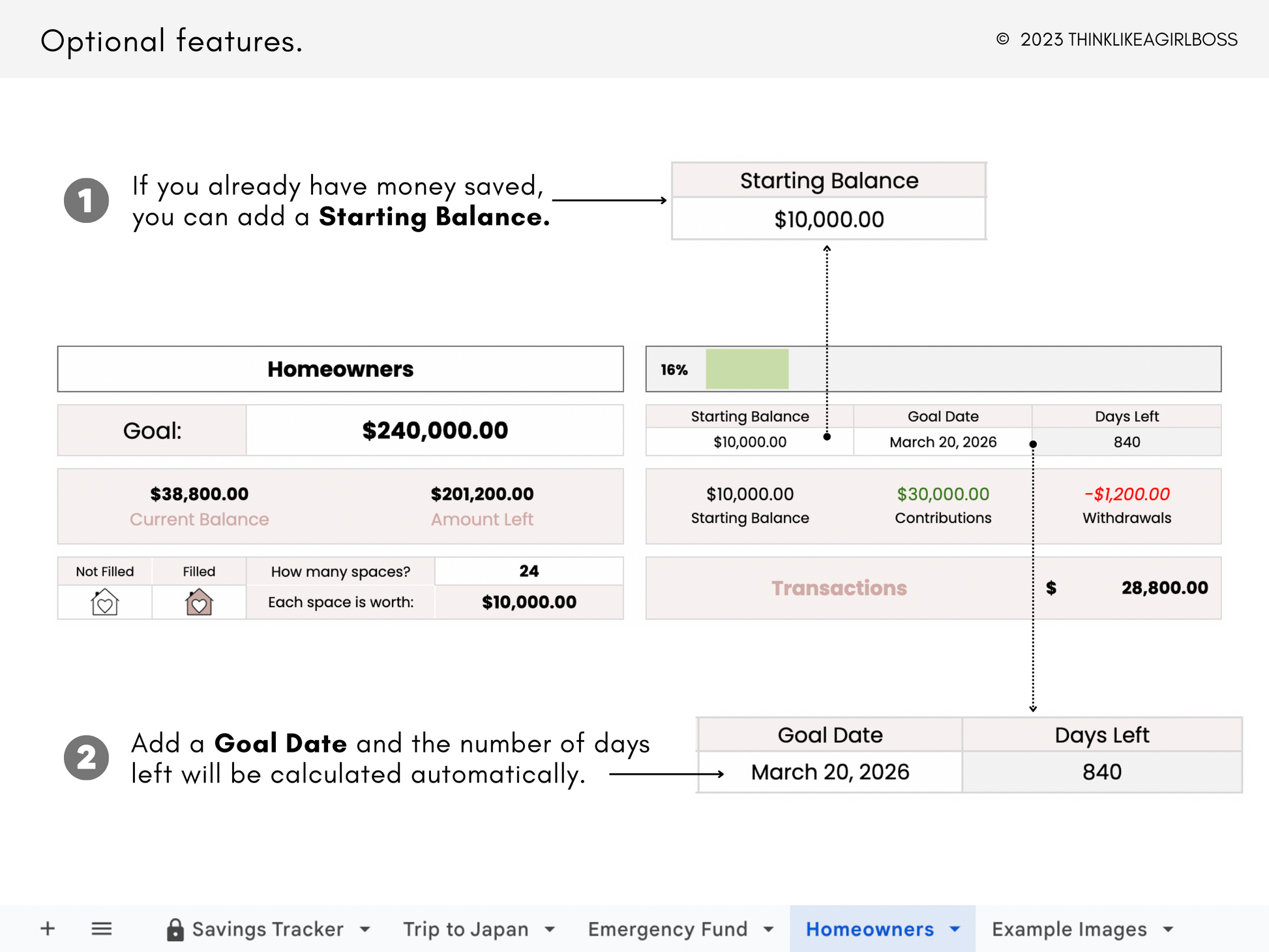This screenshot has width=1269, height=952.
Task: Click the add new sheet plus icon
Action: point(48,929)
